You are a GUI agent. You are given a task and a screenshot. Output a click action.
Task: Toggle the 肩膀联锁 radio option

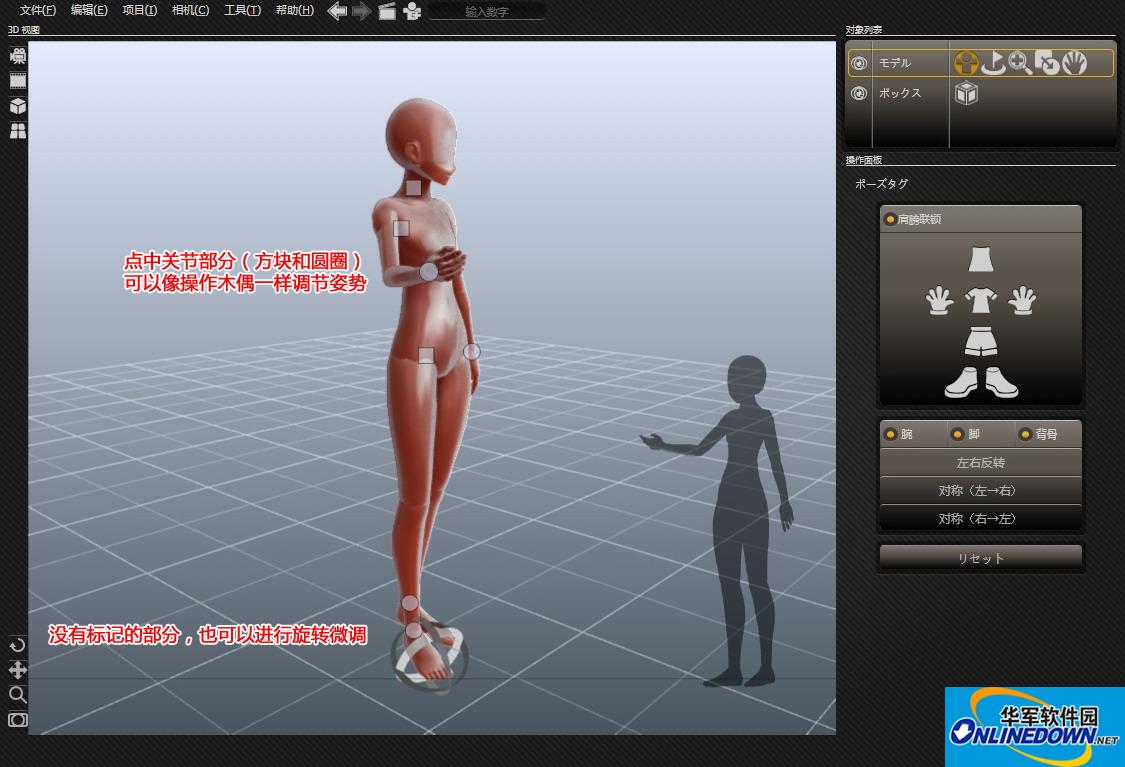(x=891, y=219)
